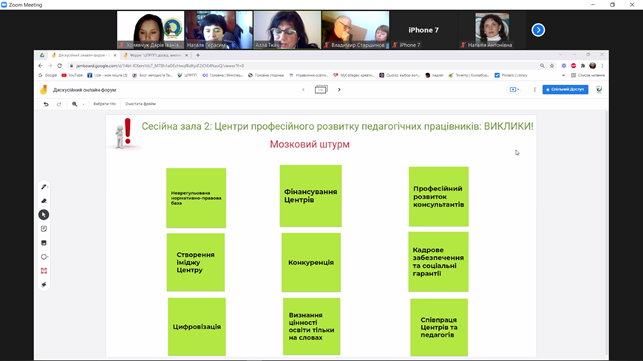Viewport: 643px width, 361px height.
Task: Redo the last Jamboard action
Action: click(x=59, y=104)
